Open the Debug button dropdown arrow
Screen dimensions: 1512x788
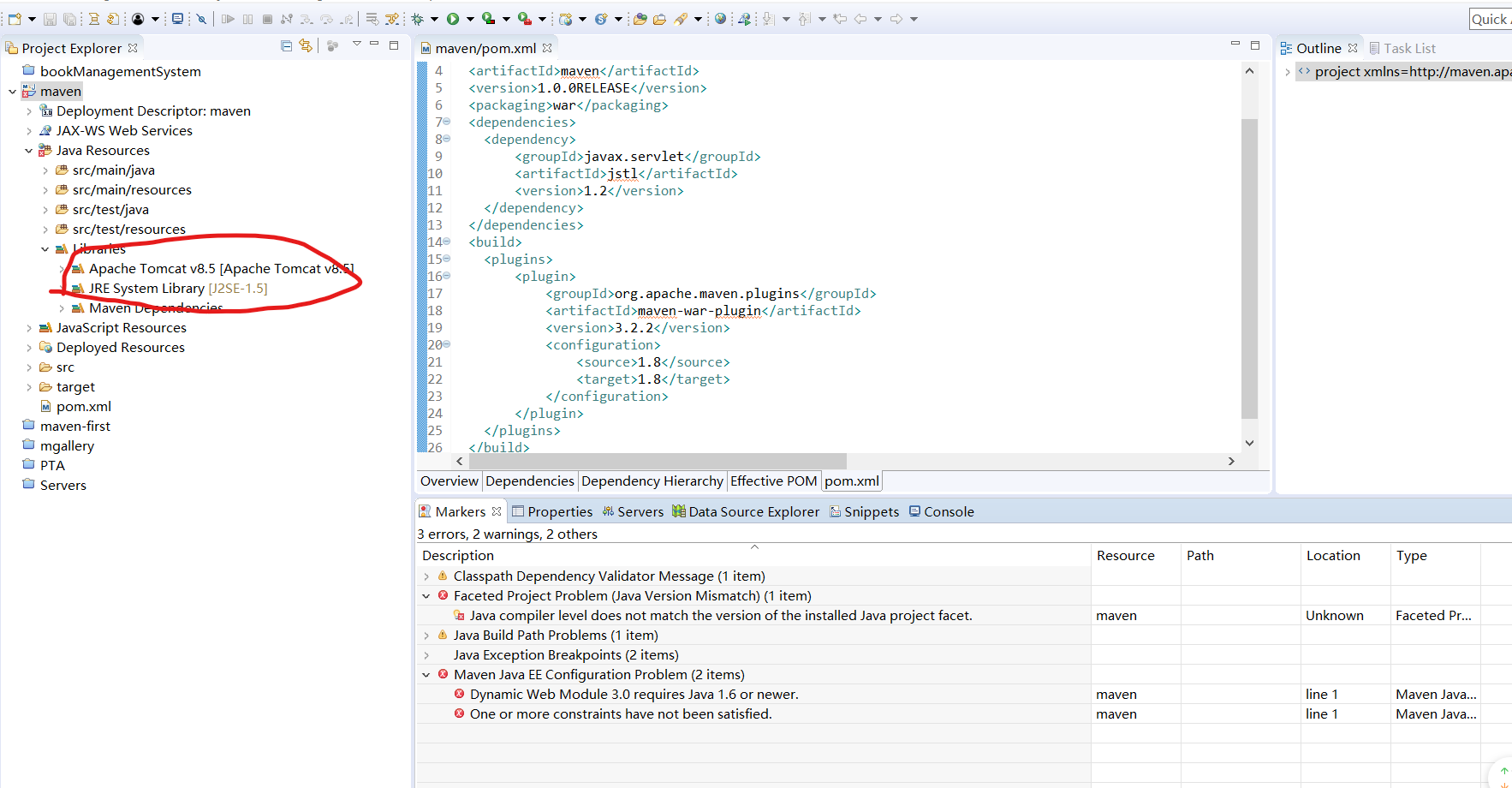point(435,19)
